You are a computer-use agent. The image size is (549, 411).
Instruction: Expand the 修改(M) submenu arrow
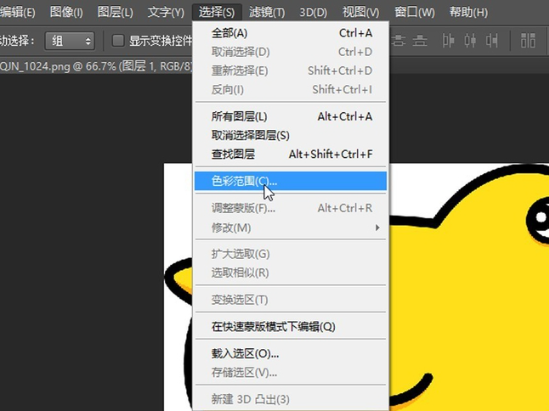click(x=377, y=228)
